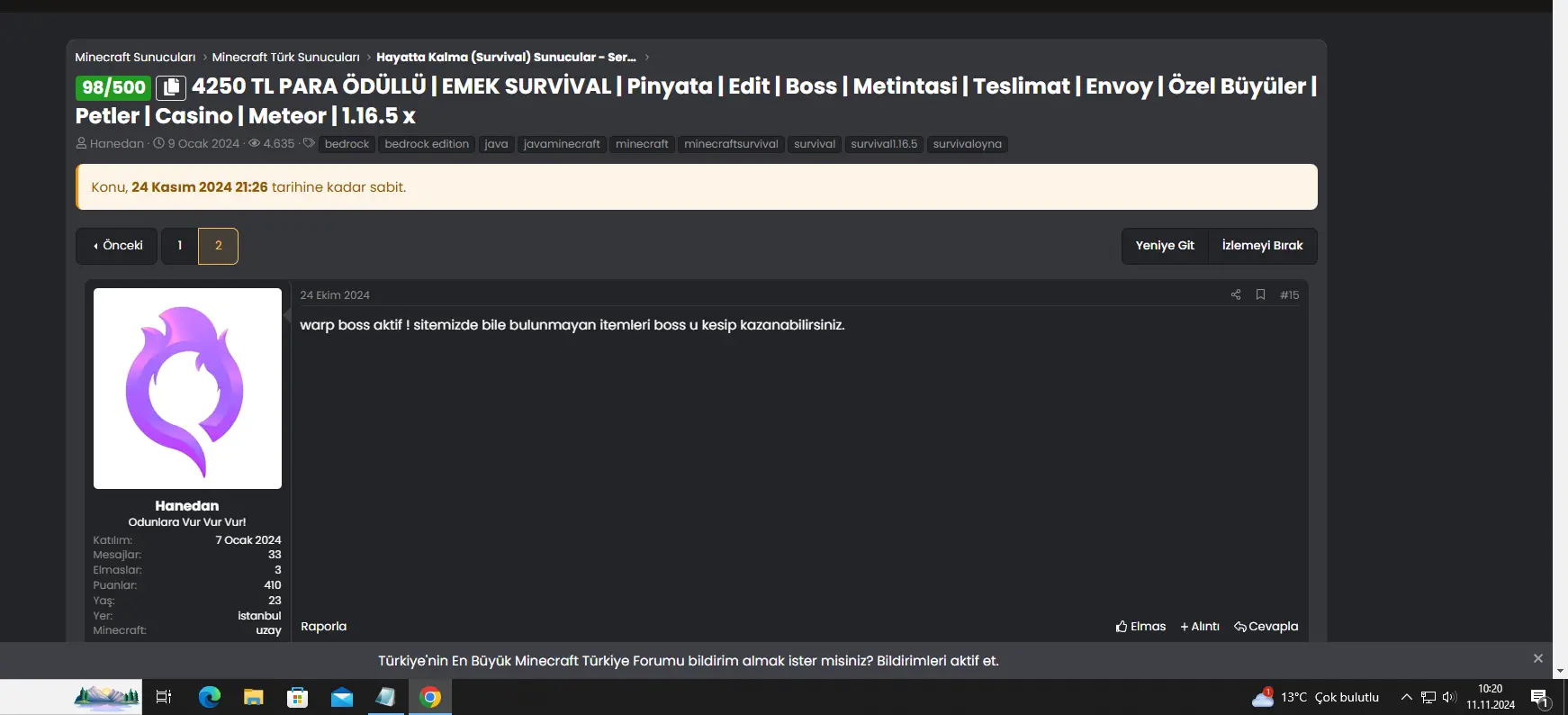
Task: Report the post using Raporla
Action: pyautogui.click(x=323, y=627)
